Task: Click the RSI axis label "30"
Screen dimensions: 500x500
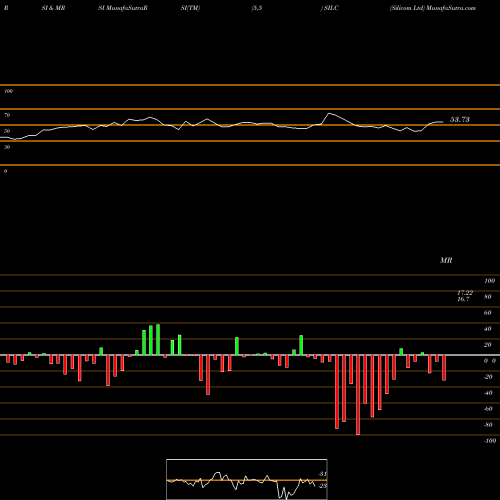Action: tap(7, 147)
